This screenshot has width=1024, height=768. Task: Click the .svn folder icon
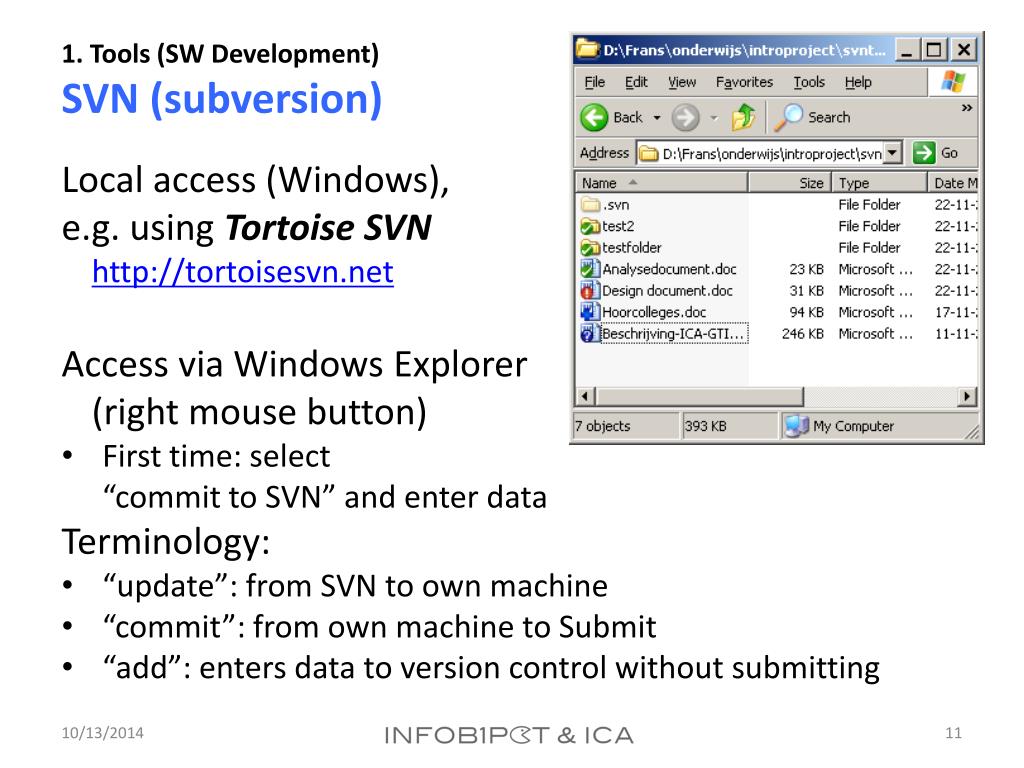pos(590,204)
